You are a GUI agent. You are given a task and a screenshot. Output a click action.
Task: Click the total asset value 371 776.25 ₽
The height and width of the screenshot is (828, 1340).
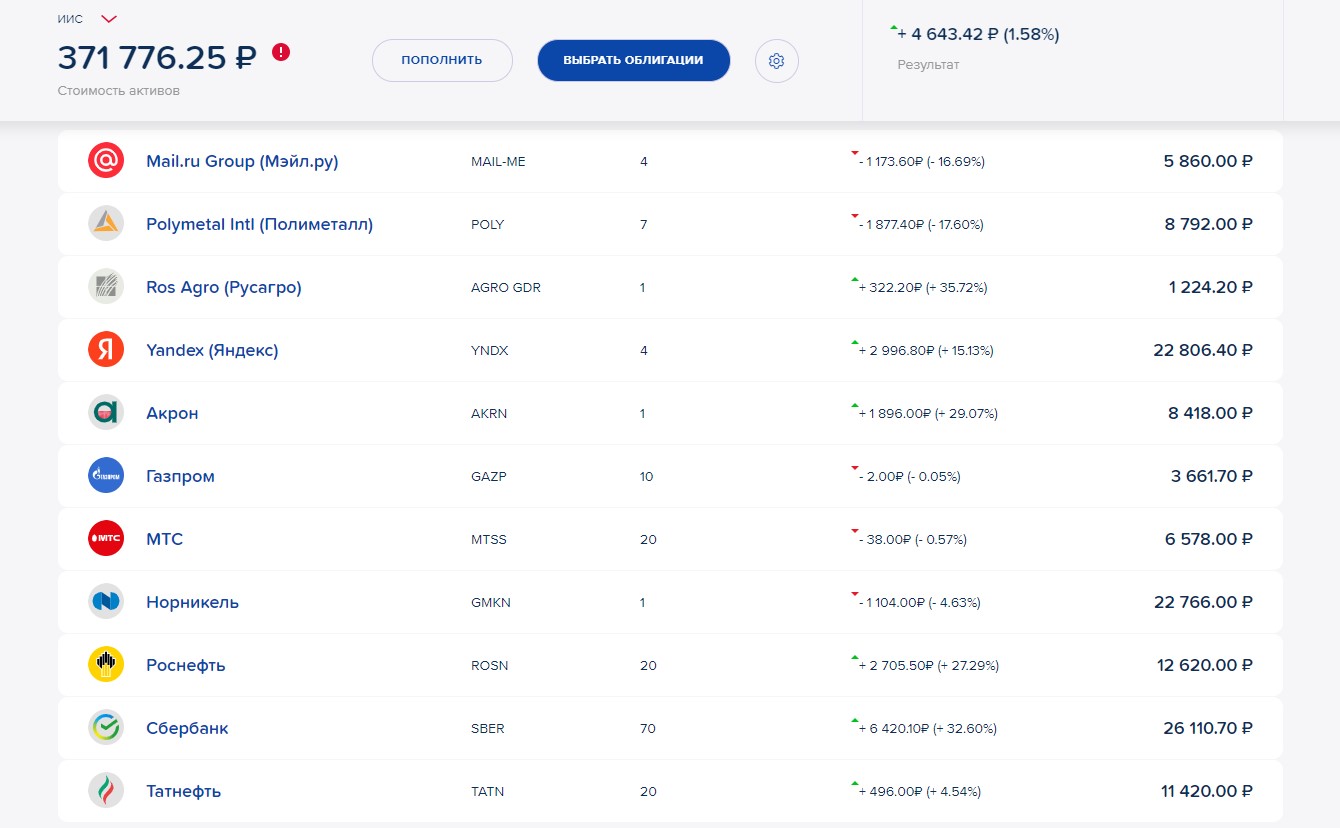point(157,59)
